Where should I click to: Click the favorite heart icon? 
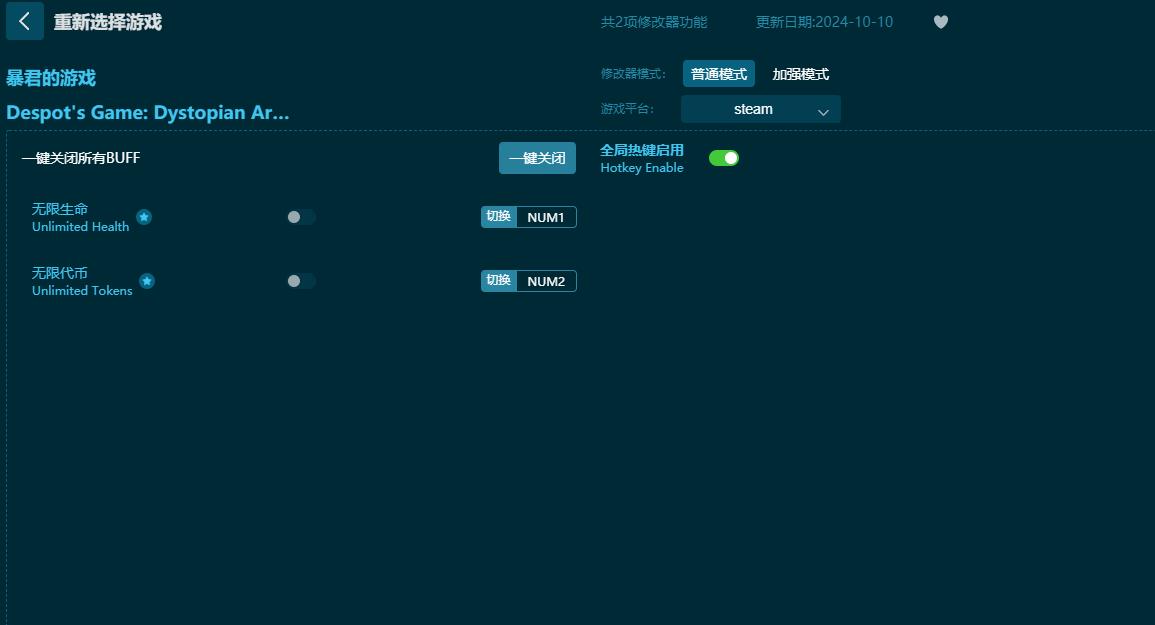941,22
